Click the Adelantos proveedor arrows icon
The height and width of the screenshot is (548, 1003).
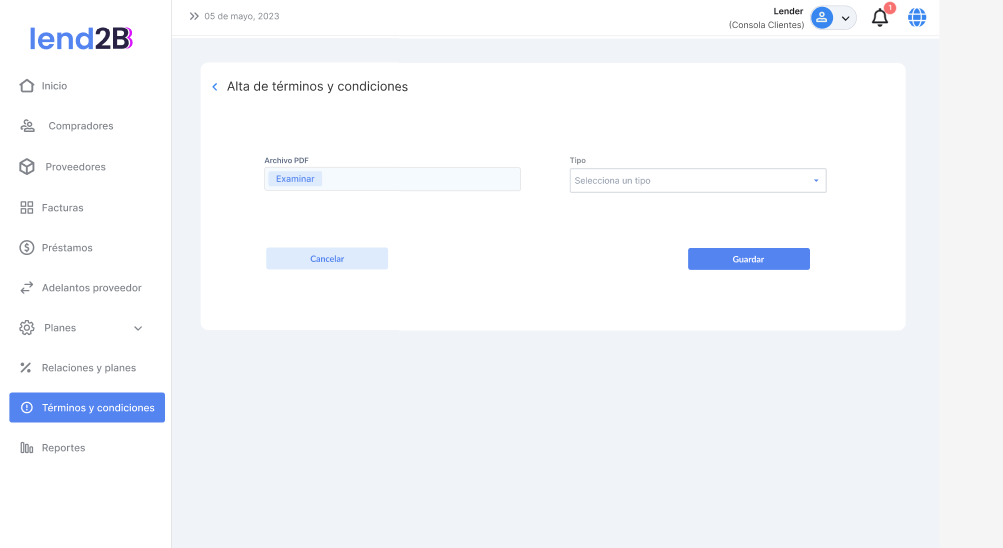[x=27, y=288]
